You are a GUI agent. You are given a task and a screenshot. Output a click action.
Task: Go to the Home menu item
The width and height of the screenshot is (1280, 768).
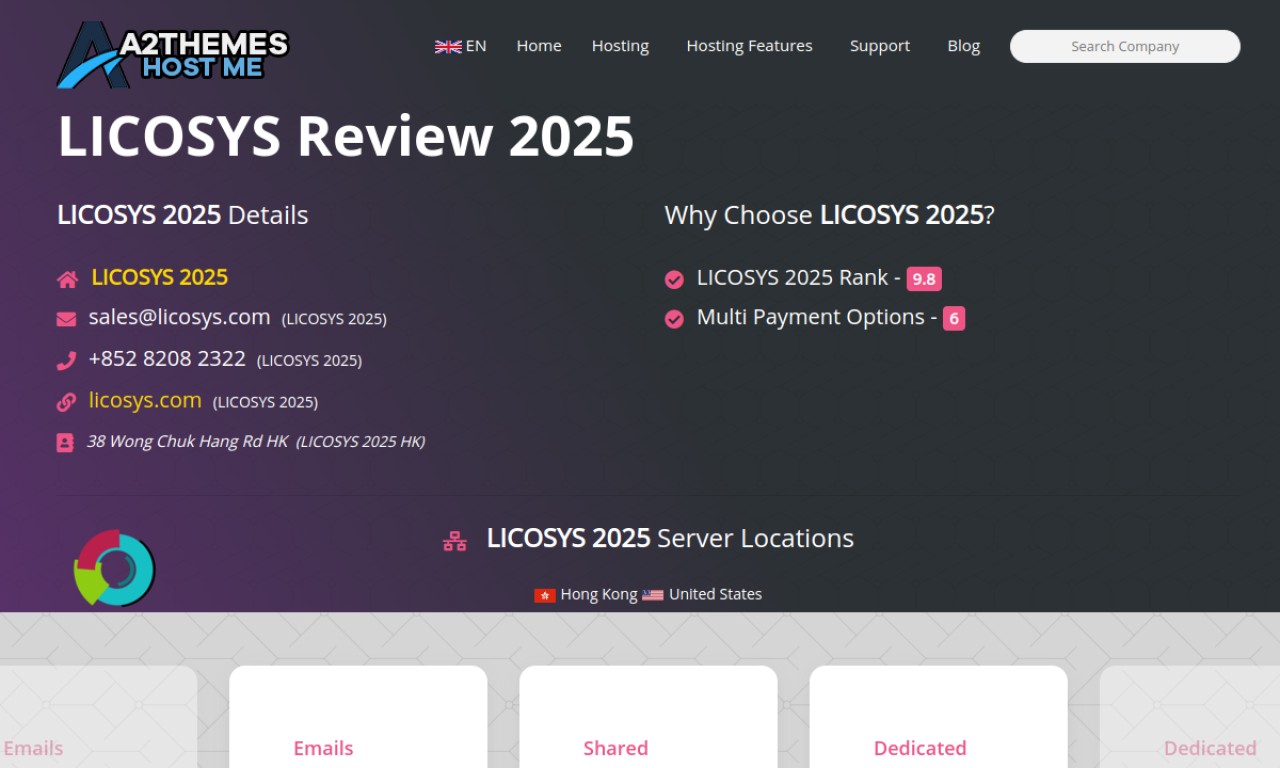pos(539,46)
